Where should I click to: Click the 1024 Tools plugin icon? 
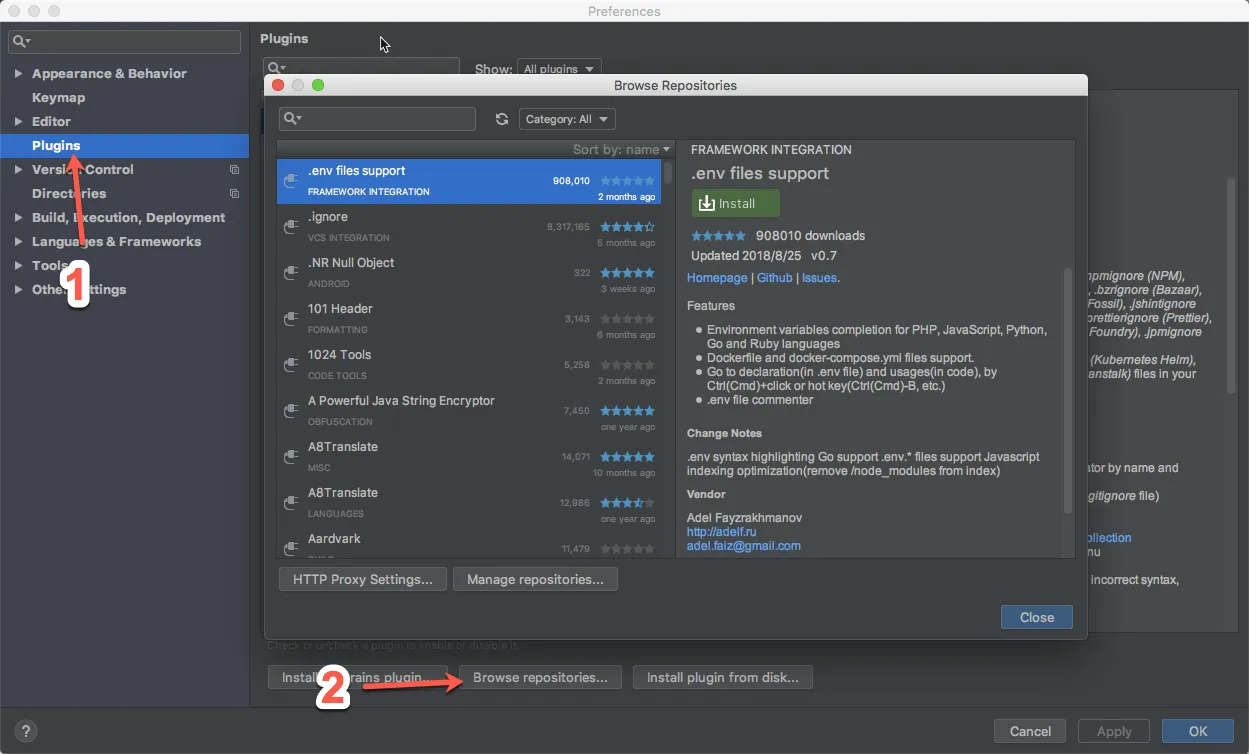(291, 365)
